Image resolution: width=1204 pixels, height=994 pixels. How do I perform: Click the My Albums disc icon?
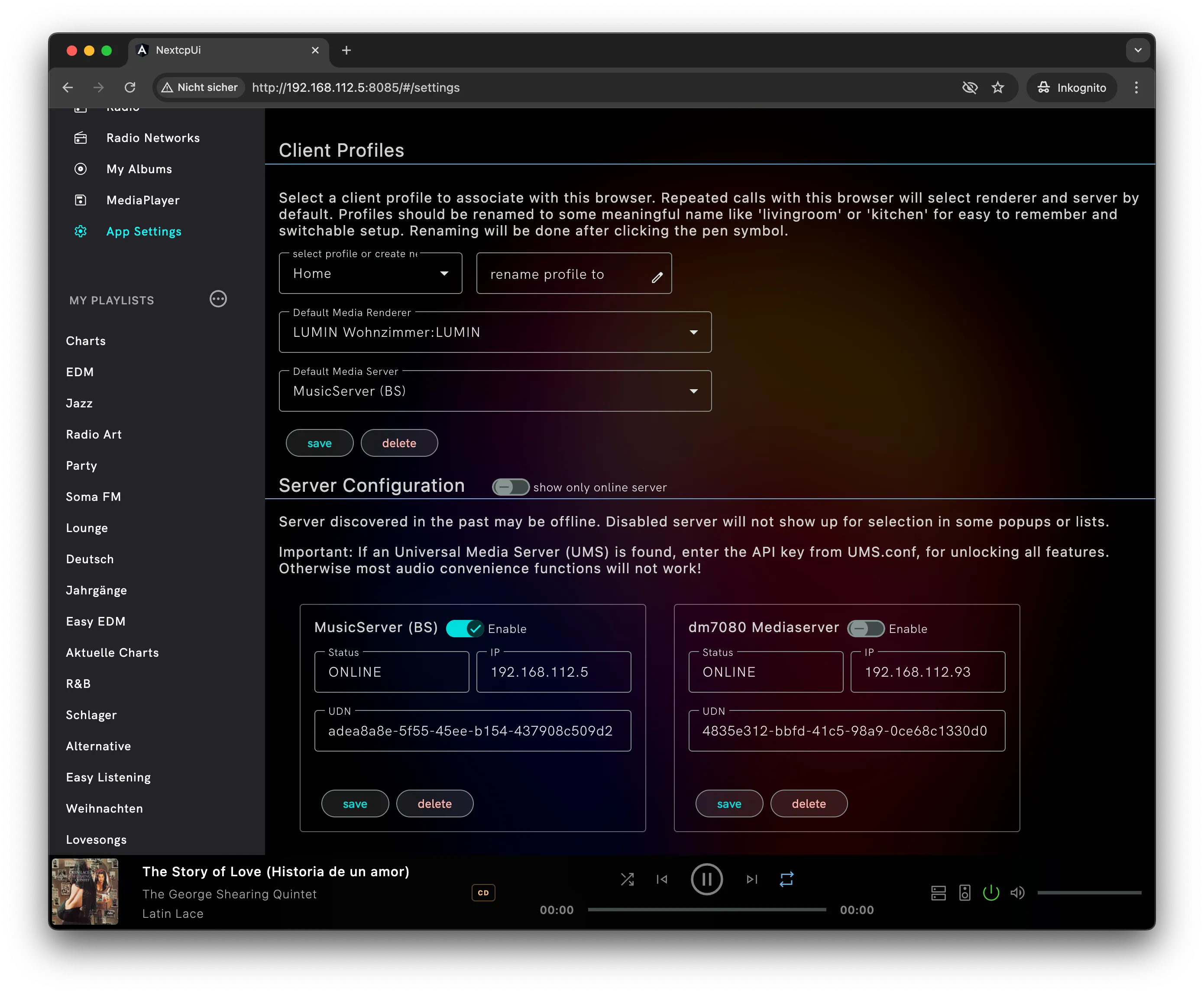(81, 169)
